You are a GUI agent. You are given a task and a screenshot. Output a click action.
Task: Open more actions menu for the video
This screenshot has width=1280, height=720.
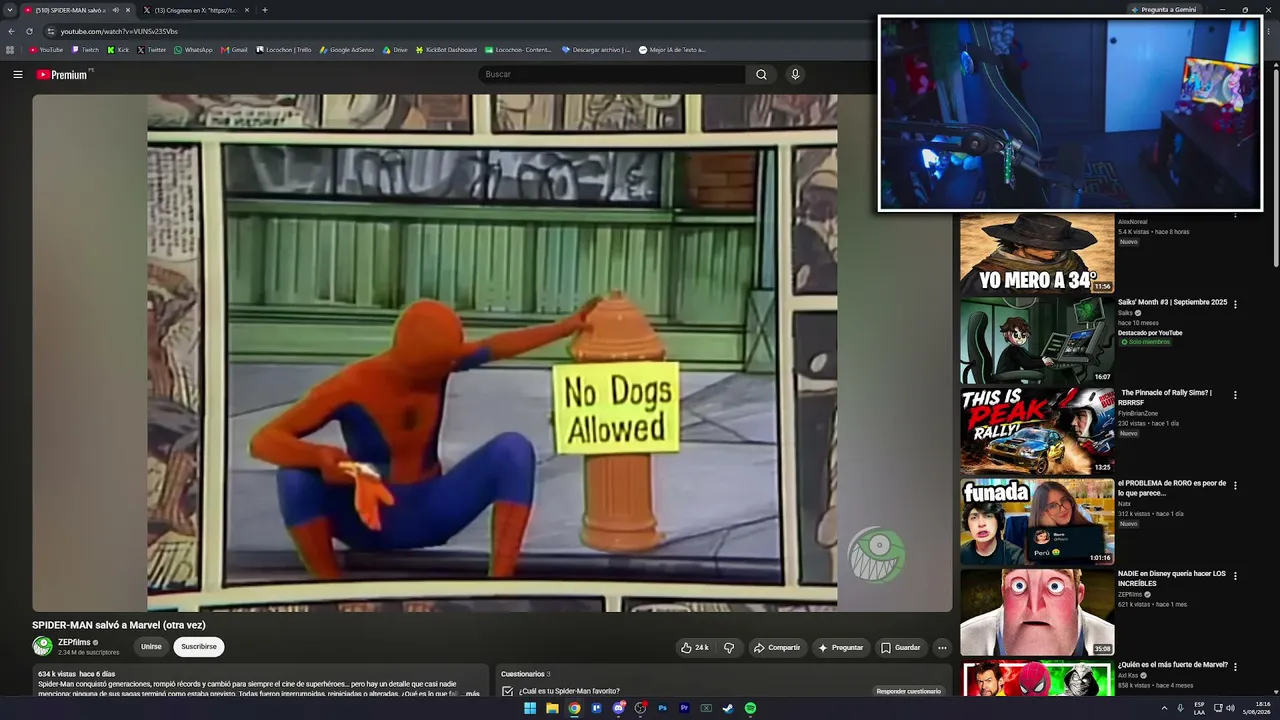pyautogui.click(x=941, y=647)
